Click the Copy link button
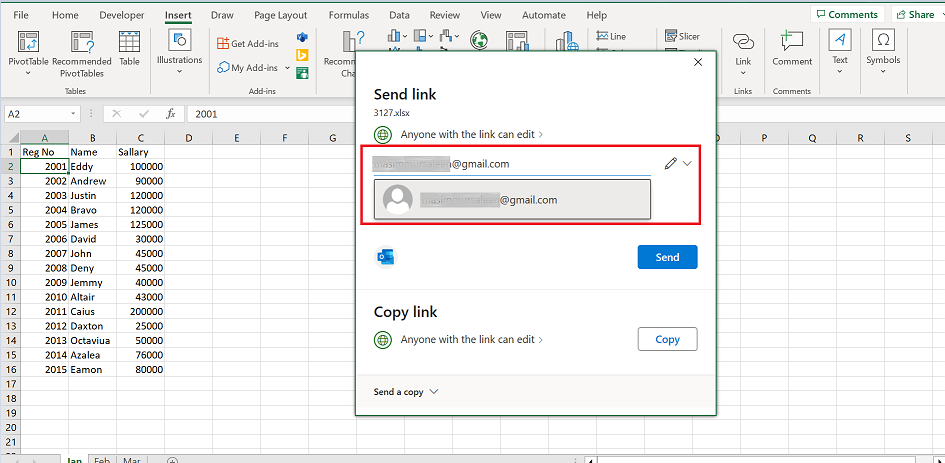Screen dimensions: 945x463 click(667, 339)
